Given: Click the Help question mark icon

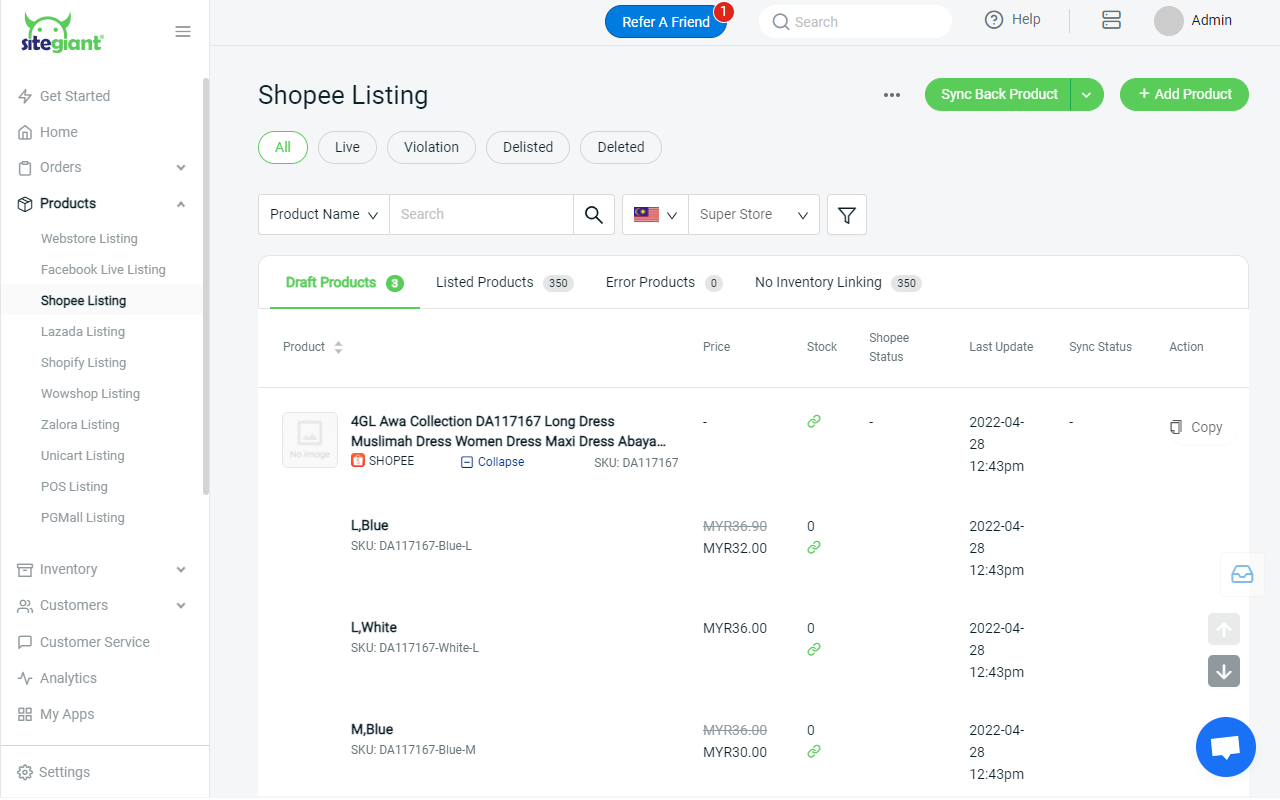Looking at the screenshot, I should [x=994, y=20].
